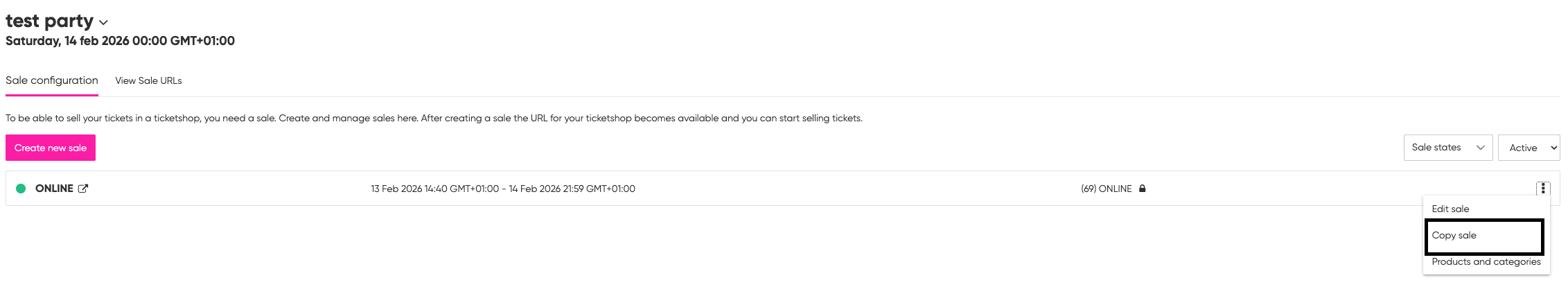Open the Sale states dropdown
Image resolution: width=1568 pixels, height=296 pixels.
point(1447,148)
